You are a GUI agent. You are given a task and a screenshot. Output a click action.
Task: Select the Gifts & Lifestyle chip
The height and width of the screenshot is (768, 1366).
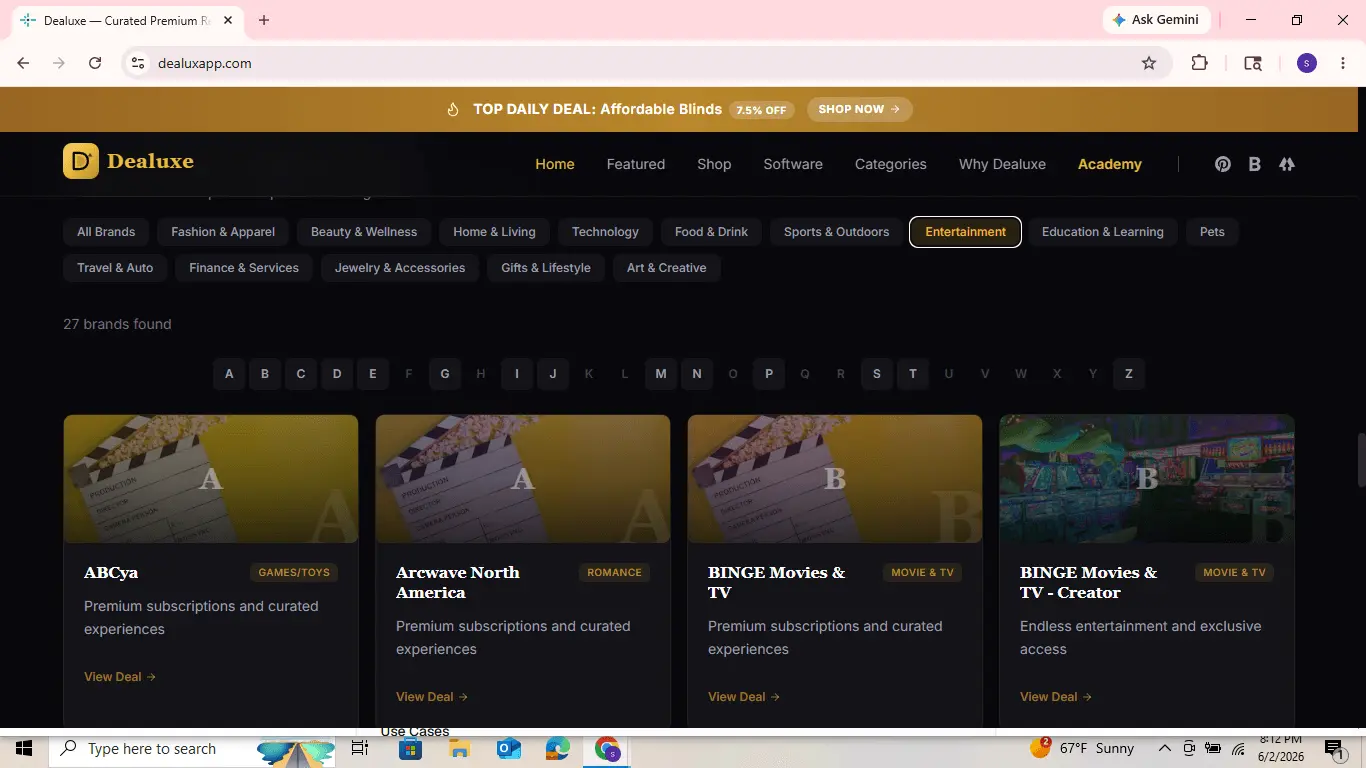pos(546,268)
